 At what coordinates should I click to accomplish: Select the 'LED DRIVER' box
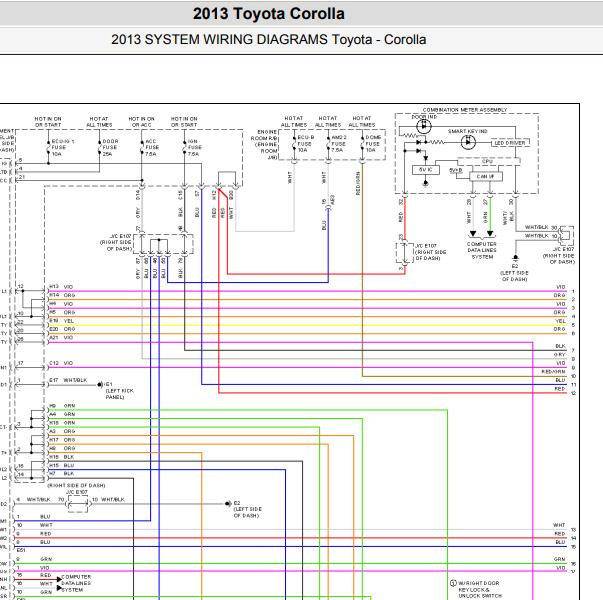coord(510,143)
